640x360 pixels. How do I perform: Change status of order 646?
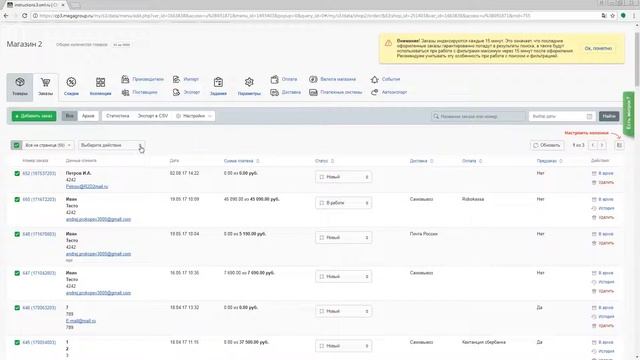[x=343, y=311]
